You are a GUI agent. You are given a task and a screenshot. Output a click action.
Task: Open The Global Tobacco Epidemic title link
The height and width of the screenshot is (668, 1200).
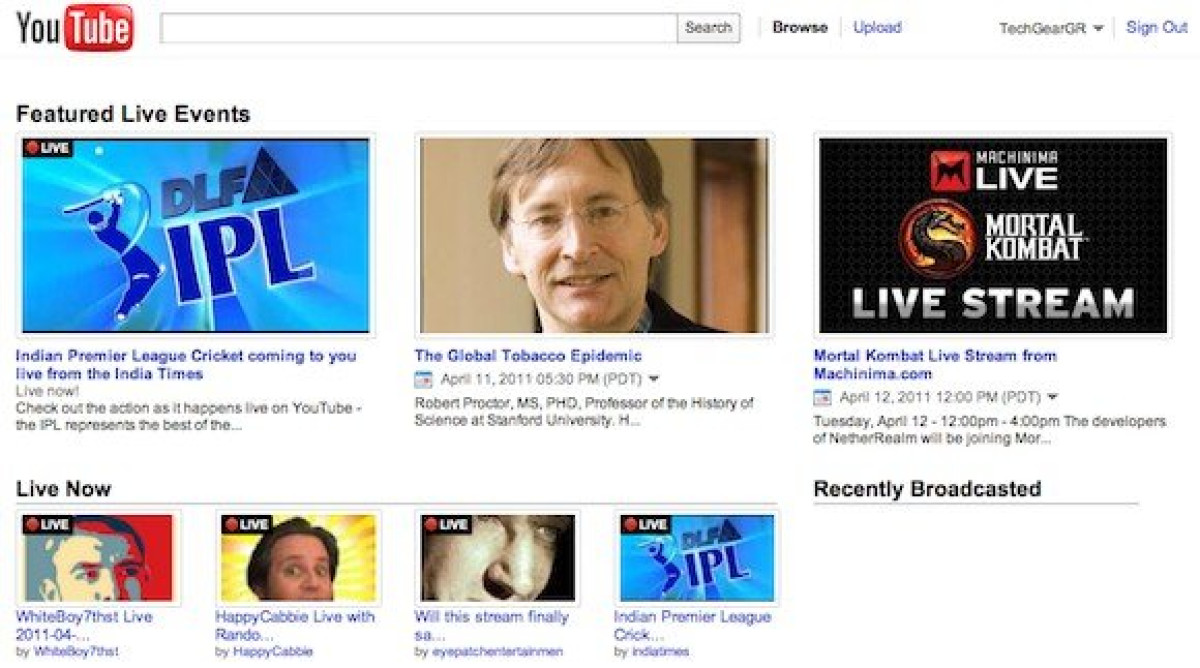(528, 356)
